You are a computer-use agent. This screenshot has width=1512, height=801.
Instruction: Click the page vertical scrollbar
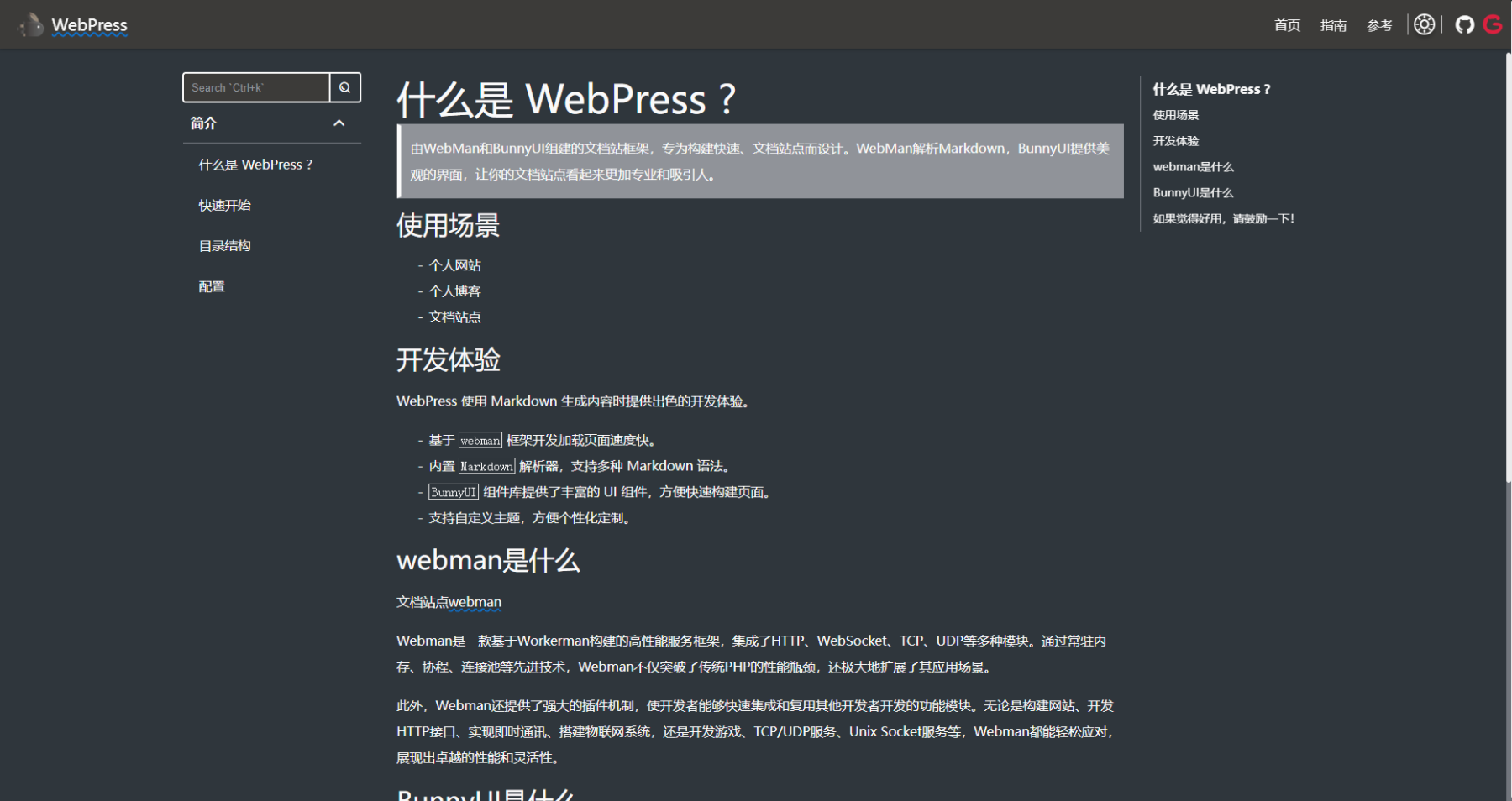click(x=1508, y=269)
